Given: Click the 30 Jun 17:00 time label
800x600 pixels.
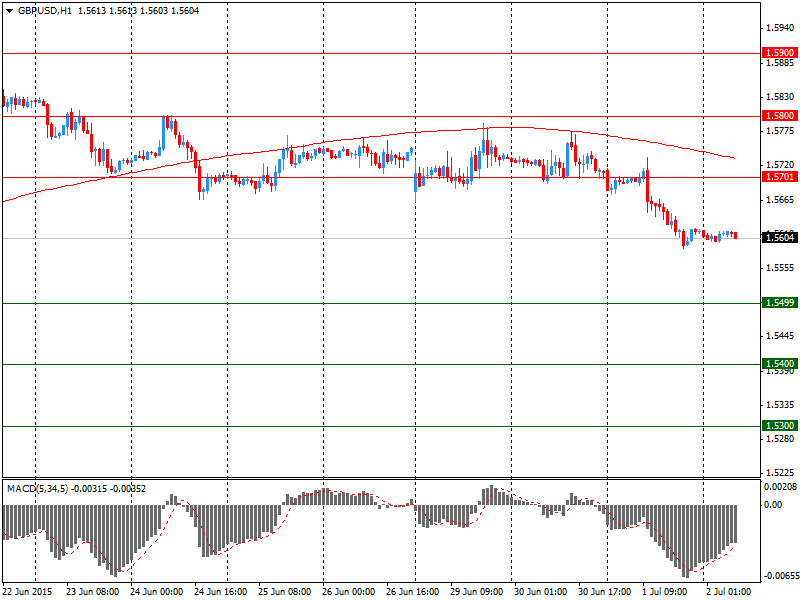Looking at the screenshot, I should point(605,592).
